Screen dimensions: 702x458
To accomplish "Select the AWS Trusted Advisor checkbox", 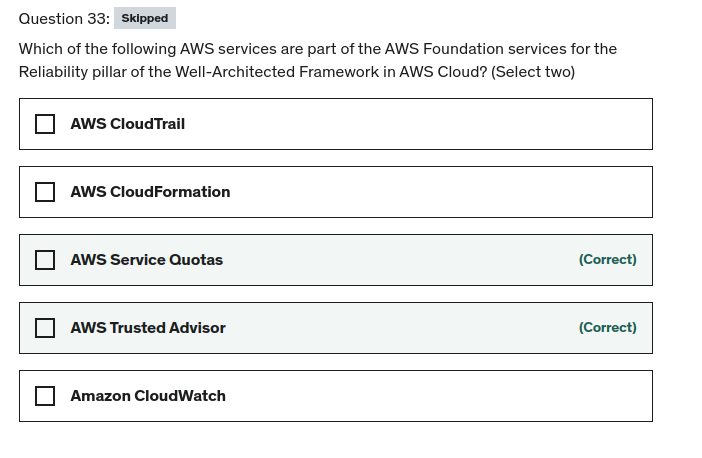I will point(45,328).
